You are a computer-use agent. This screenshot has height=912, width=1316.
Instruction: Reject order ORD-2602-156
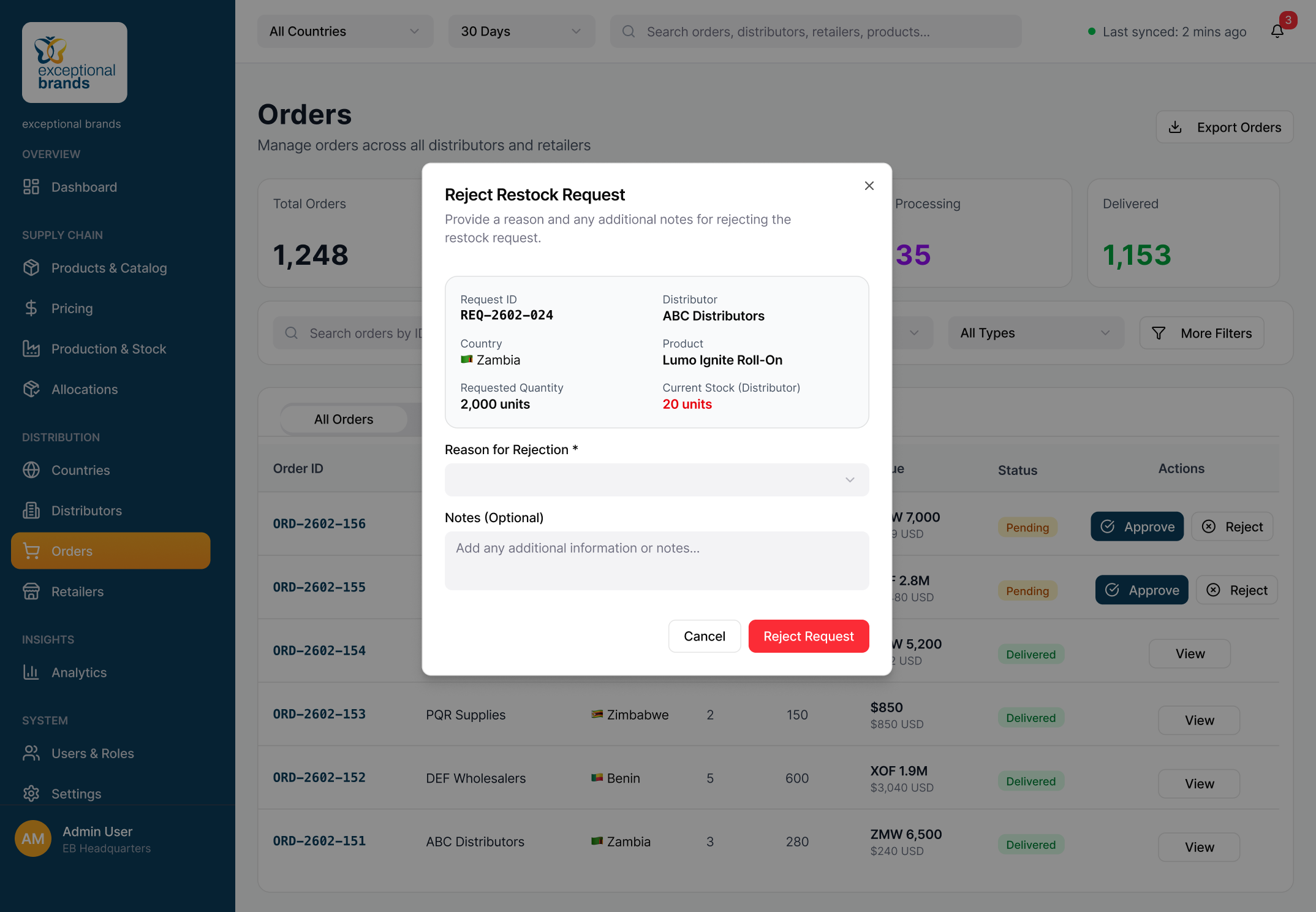(x=1233, y=527)
